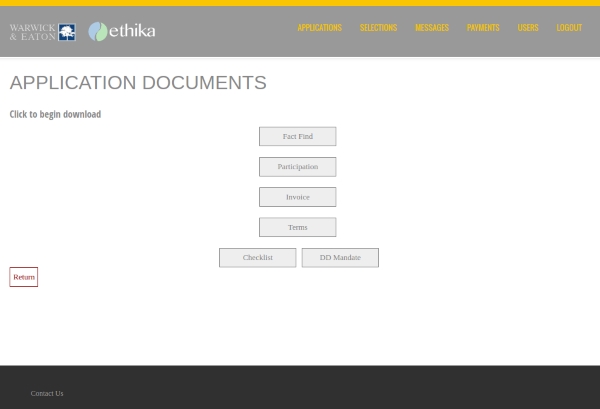Go to Messages in the navigation bar

[x=432, y=28]
